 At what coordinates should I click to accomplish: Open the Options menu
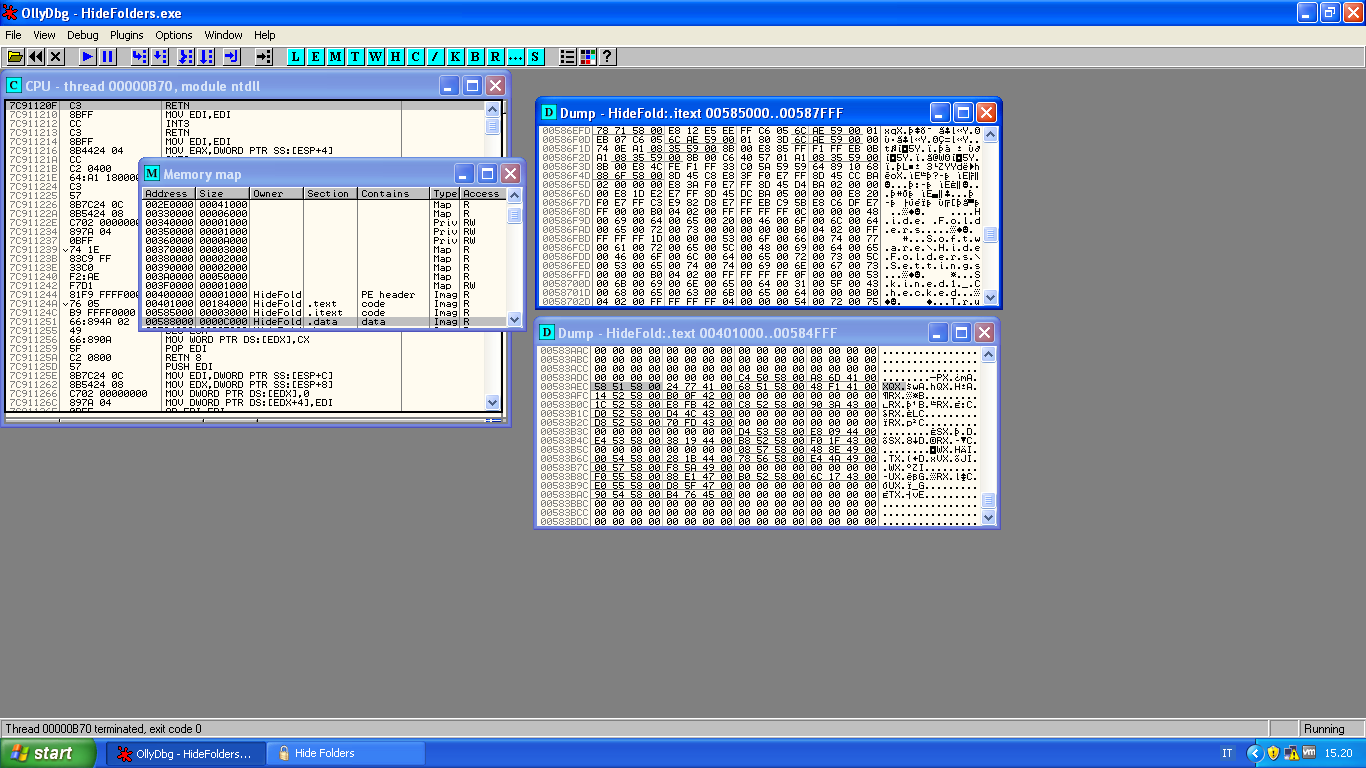click(x=174, y=35)
